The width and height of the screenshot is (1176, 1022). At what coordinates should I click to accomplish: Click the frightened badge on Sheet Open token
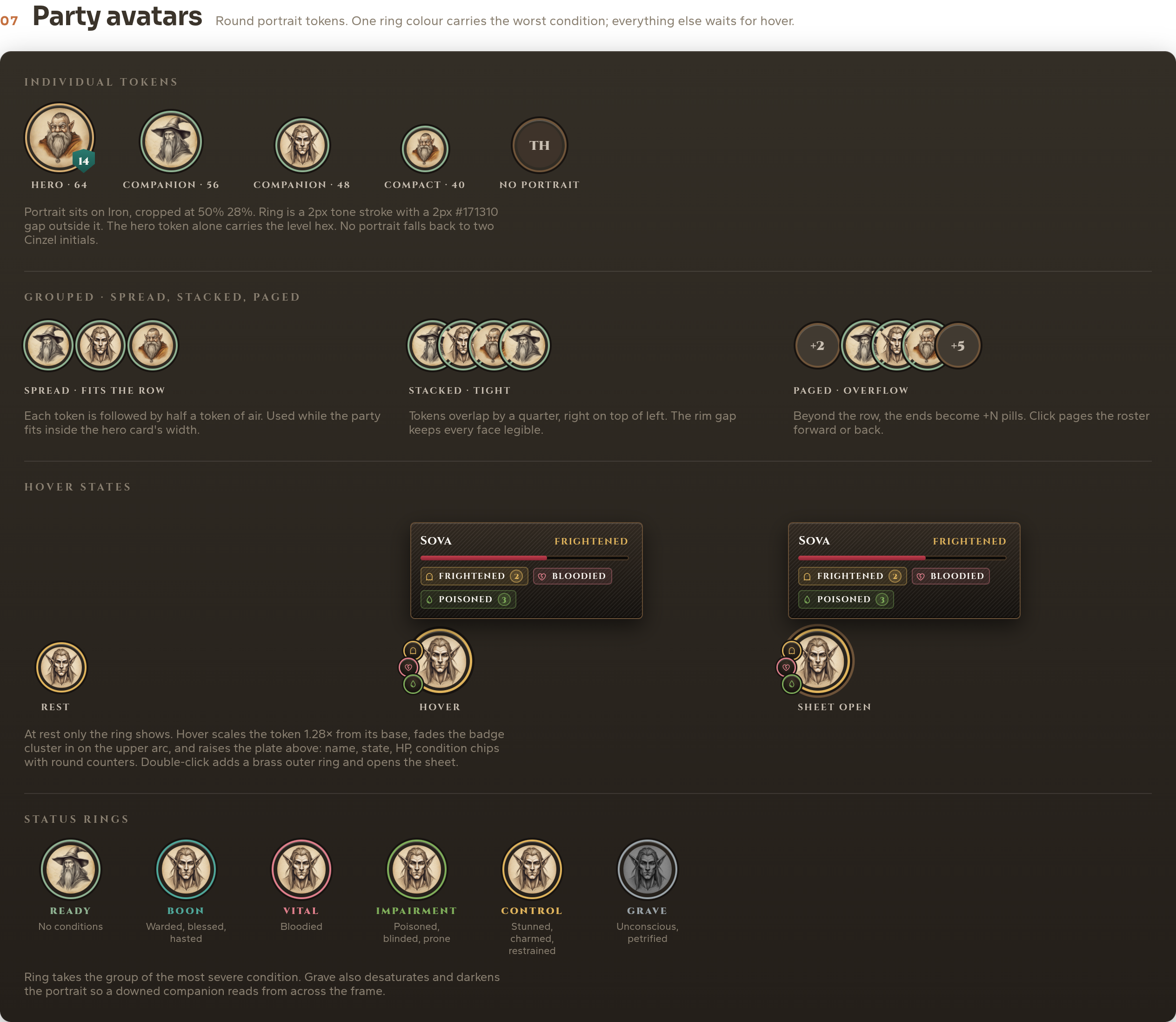(x=791, y=650)
